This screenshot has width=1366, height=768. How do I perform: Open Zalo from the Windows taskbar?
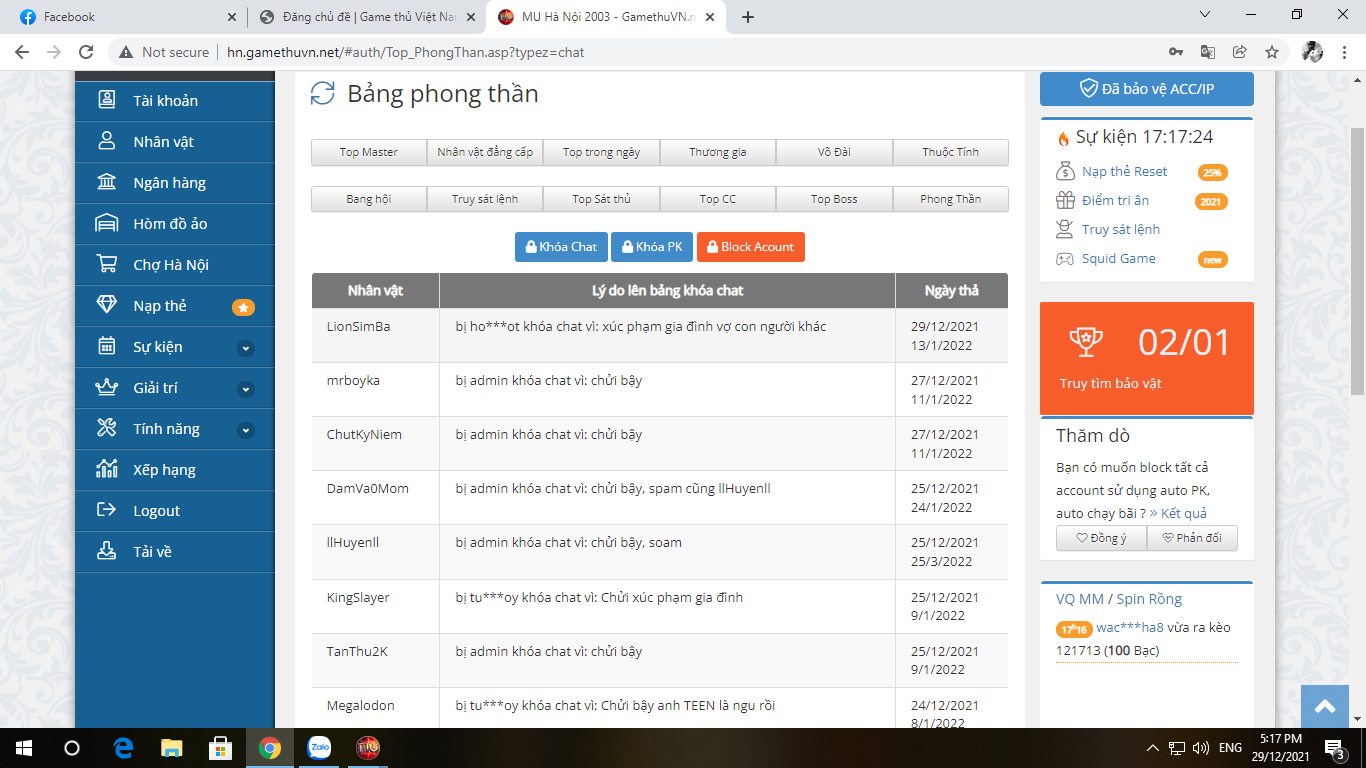click(319, 747)
